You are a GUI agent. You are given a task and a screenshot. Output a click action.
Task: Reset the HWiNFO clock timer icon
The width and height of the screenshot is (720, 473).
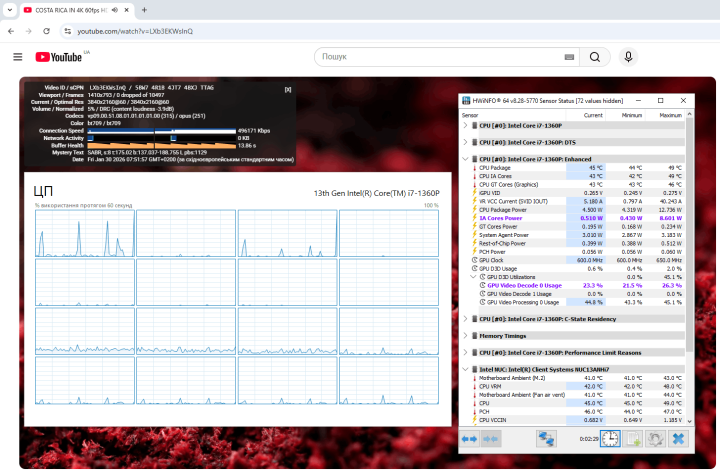click(x=610, y=439)
